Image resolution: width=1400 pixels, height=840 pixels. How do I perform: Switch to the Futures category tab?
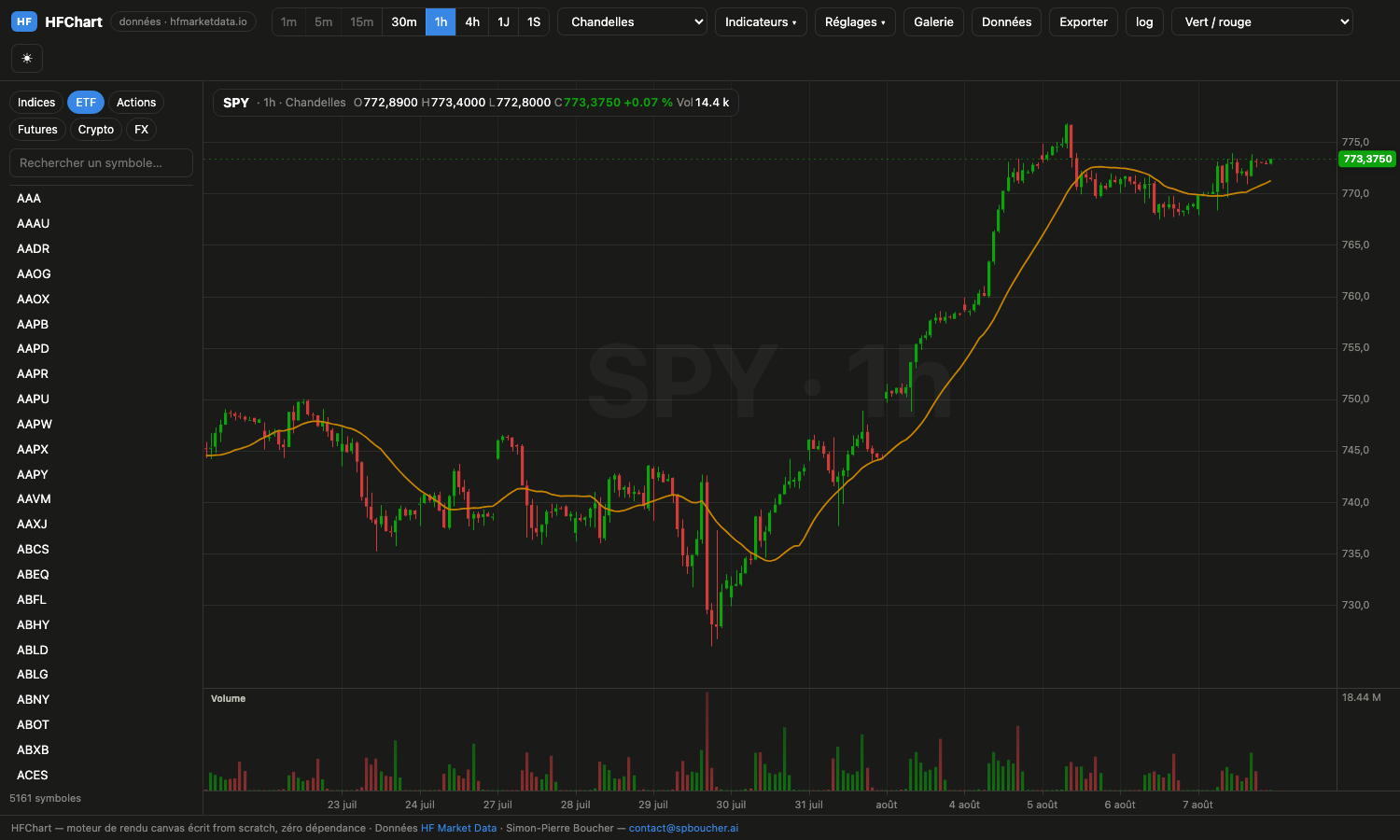point(37,130)
